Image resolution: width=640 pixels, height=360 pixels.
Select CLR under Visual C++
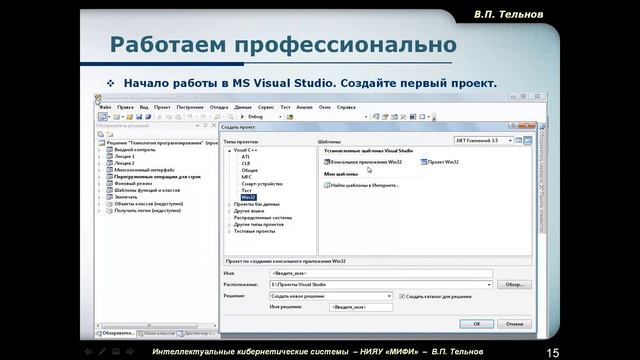click(246, 163)
